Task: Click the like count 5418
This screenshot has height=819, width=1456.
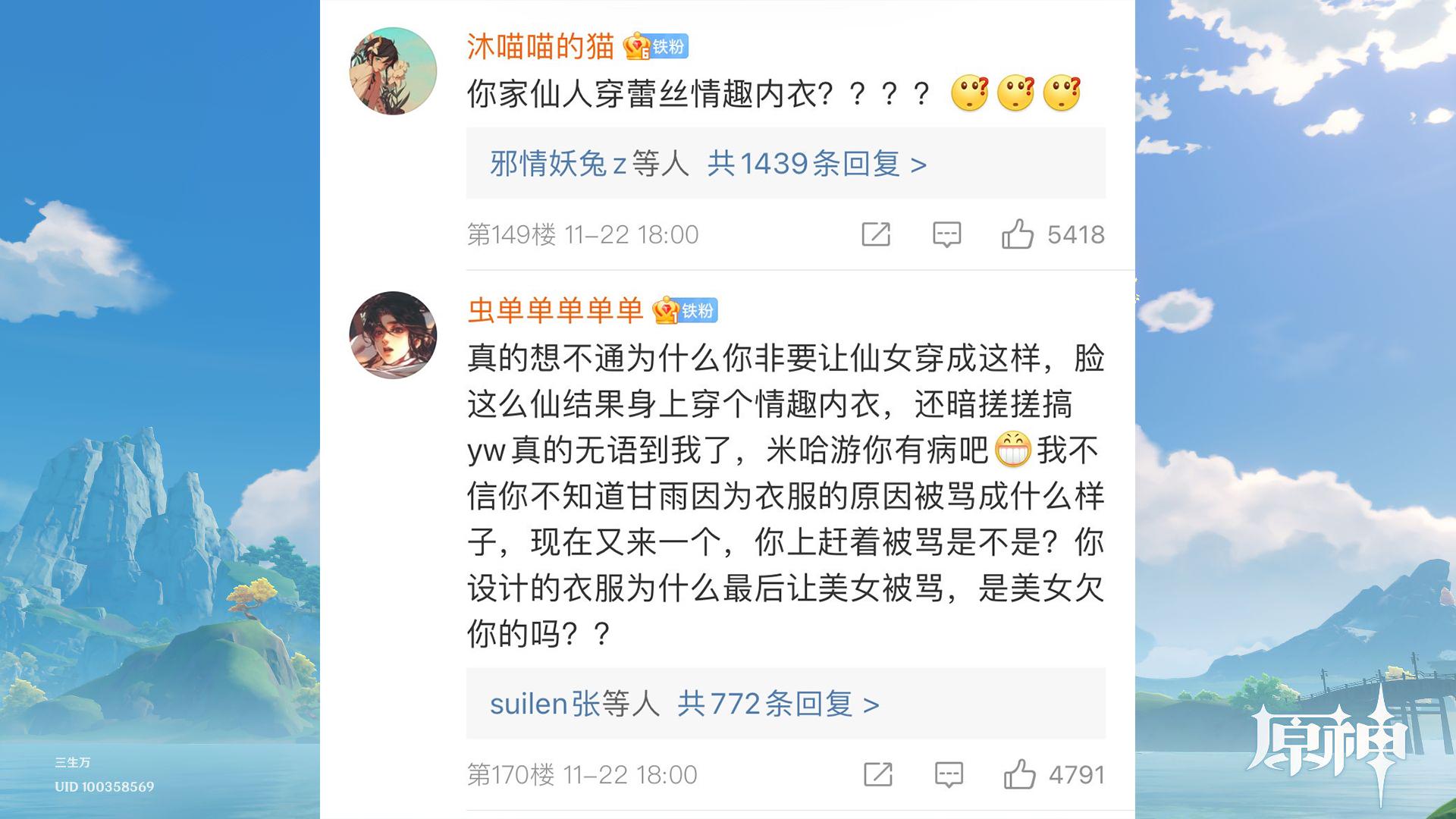Action: tap(1075, 234)
